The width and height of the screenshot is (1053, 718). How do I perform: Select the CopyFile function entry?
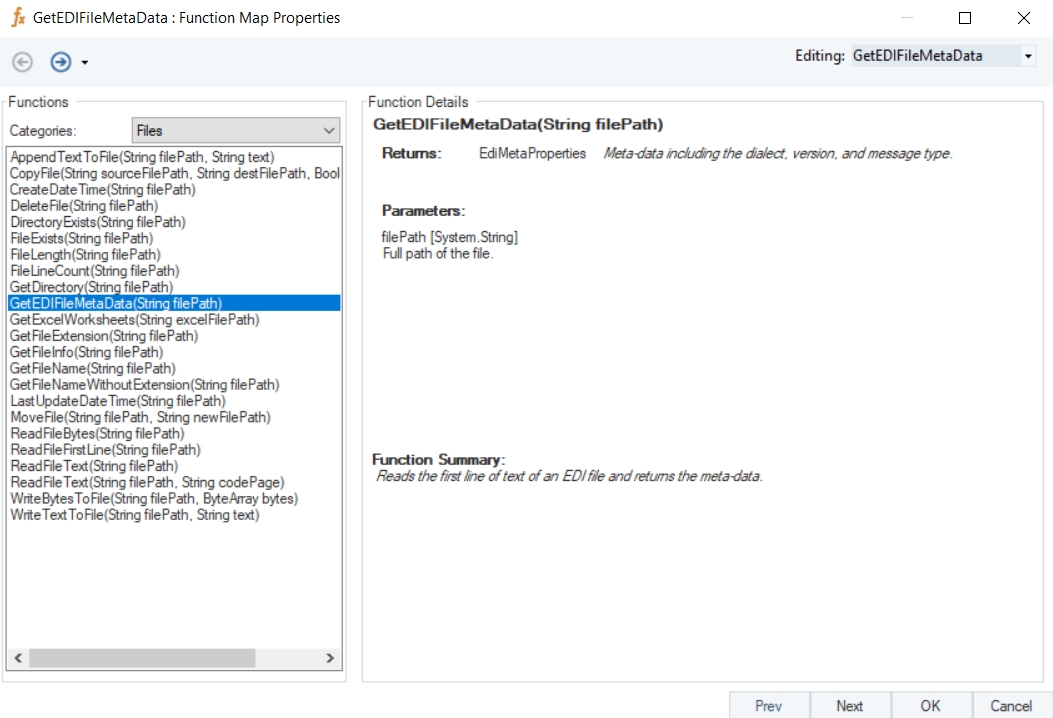pyautogui.click(x=174, y=173)
